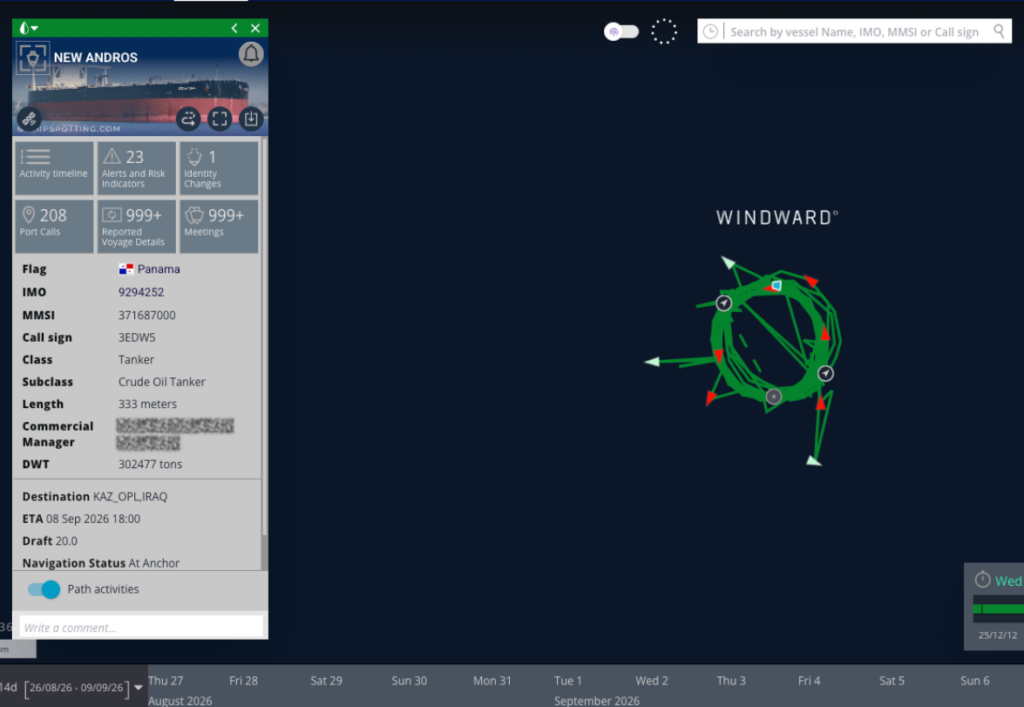Open the satellite imagery icon on vessel photo
Screen dimensions: 1024x707
29,119
